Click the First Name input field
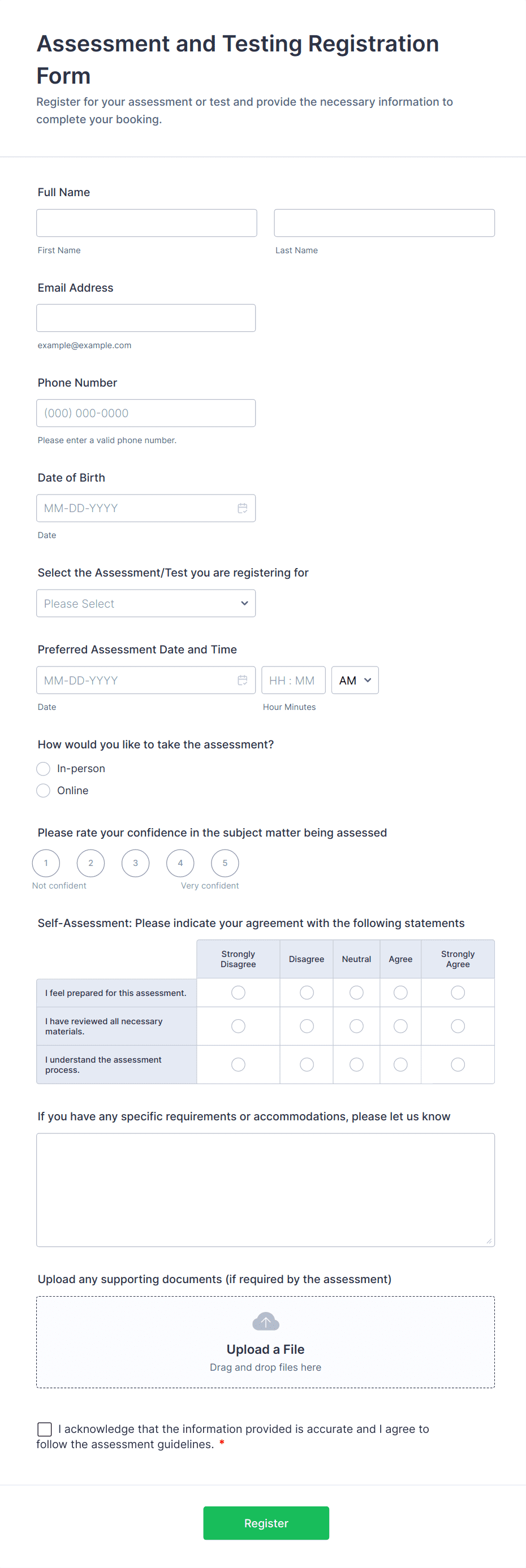Image resolution: width=526 pixels, height=1568 pixels. 146,223
